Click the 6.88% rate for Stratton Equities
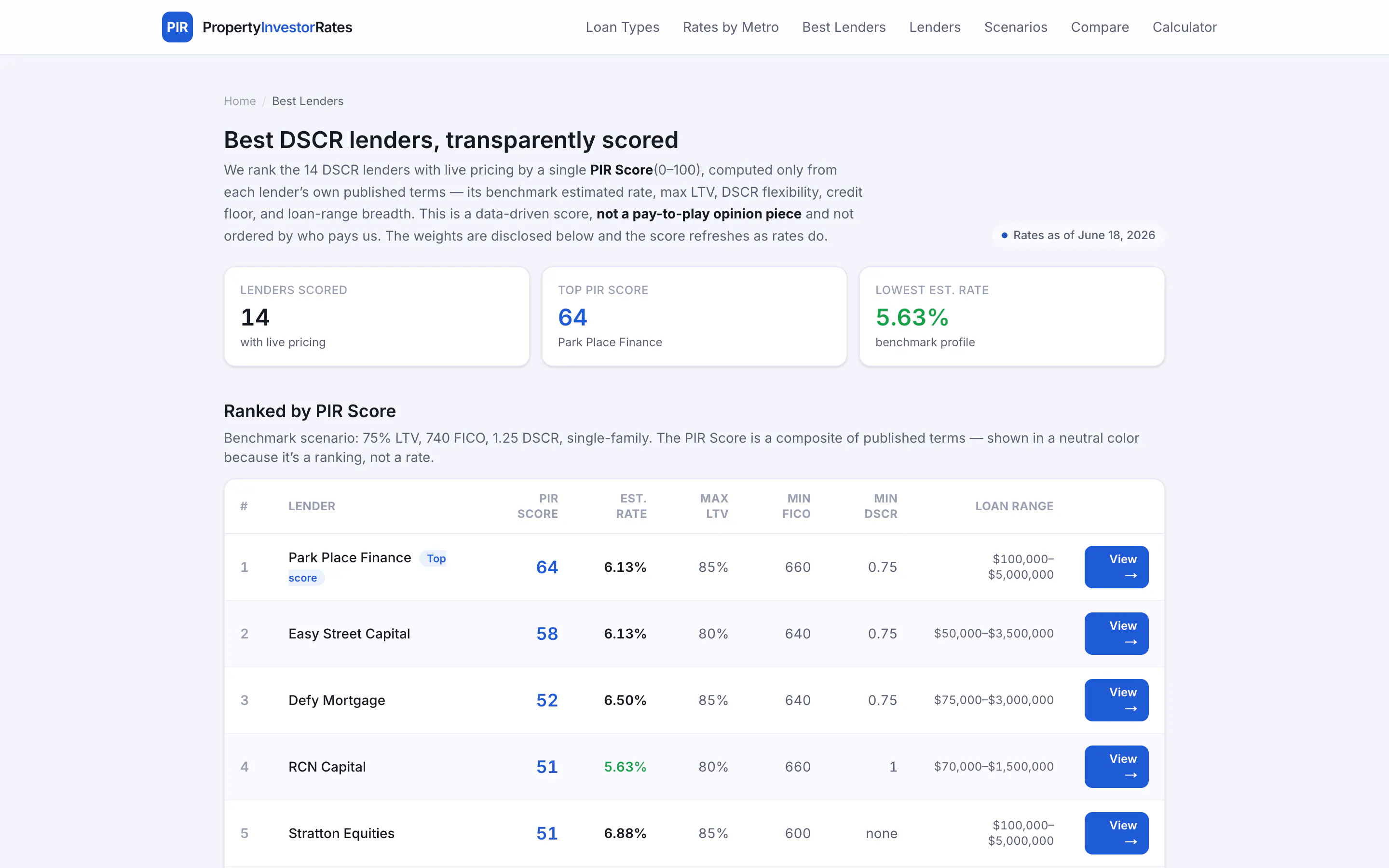The image size is (1389, 868). point(625,833)
